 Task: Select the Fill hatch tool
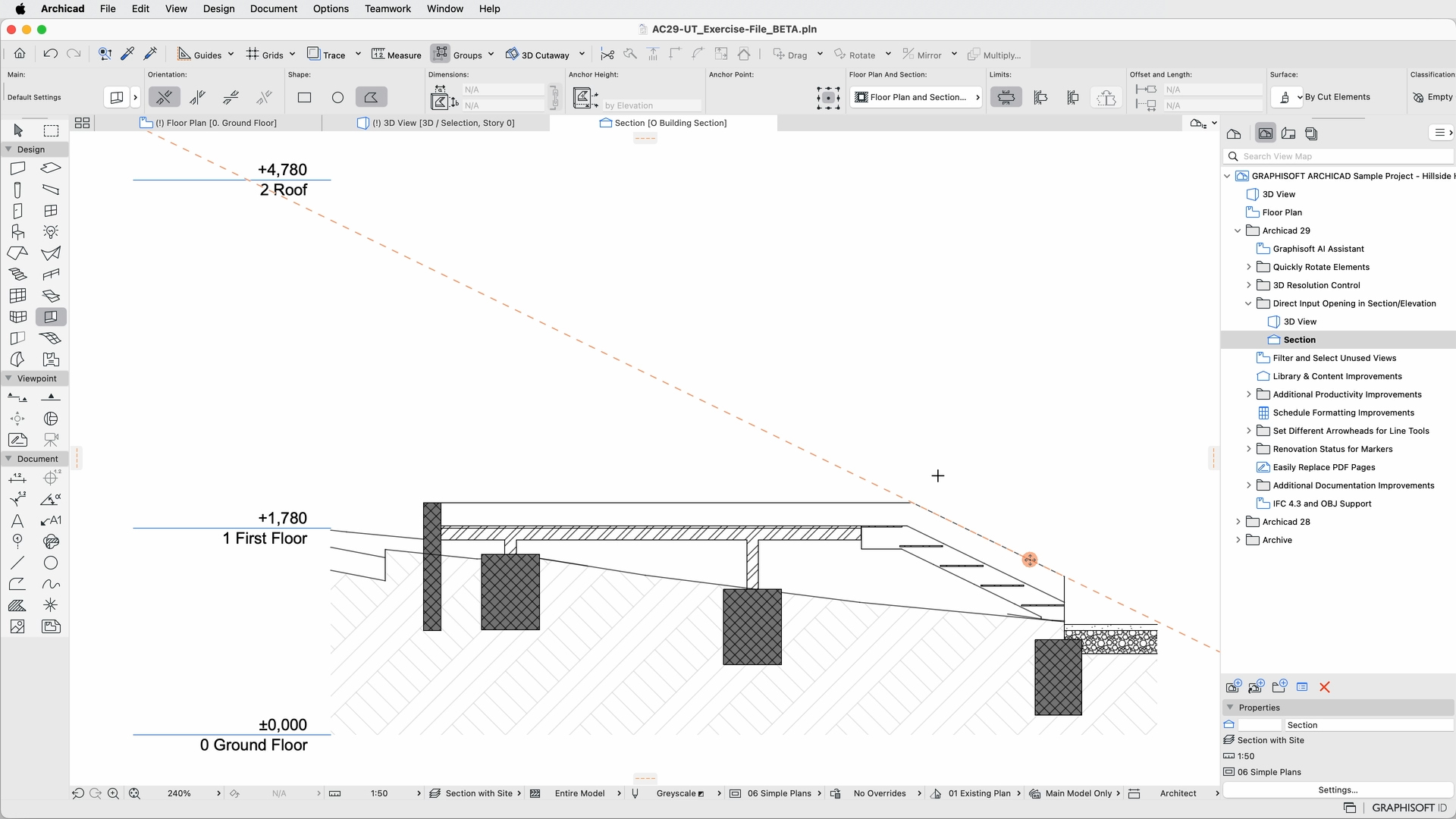tap(18, 606)
